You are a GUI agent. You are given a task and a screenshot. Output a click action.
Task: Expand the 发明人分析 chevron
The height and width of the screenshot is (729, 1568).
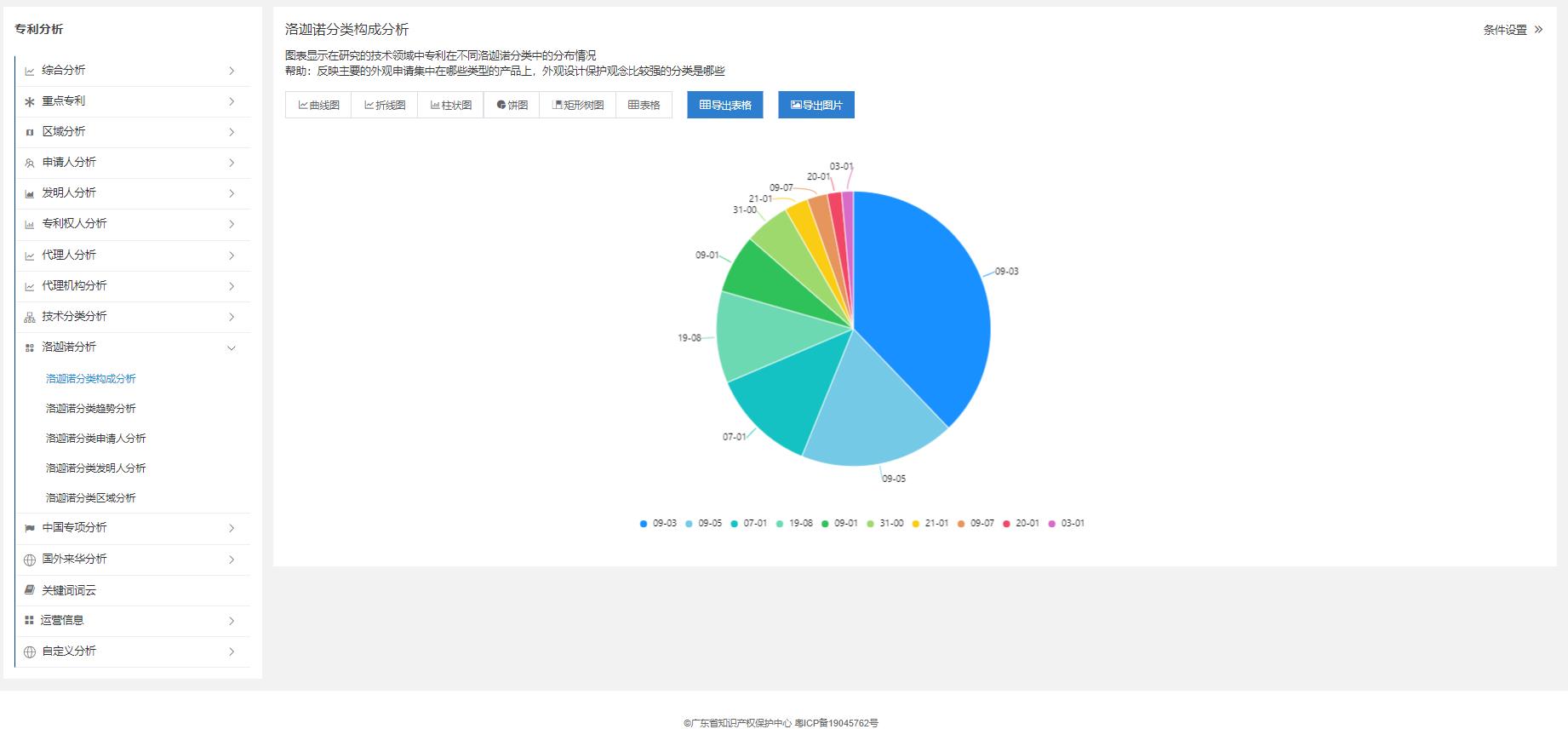(232, 193)
